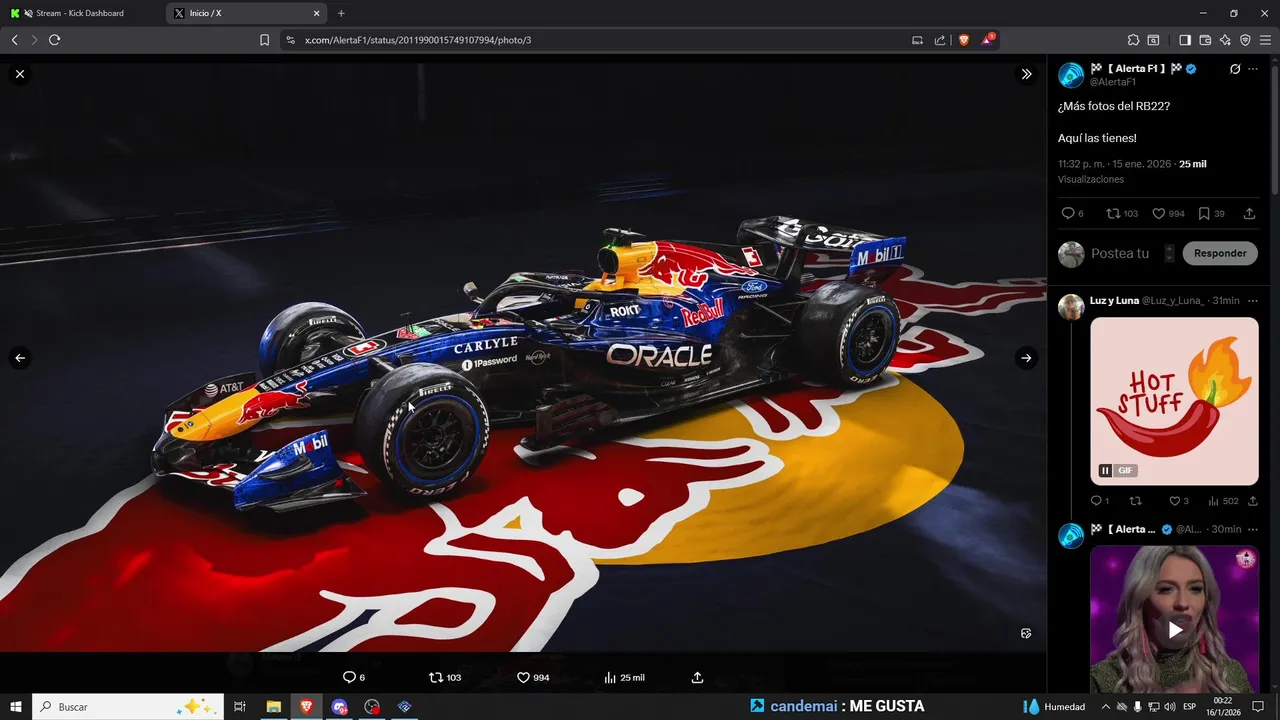Click the Responder button
Image resolution: width=1280 pixels, height=720 pixels.
(x=1220, y=253)
